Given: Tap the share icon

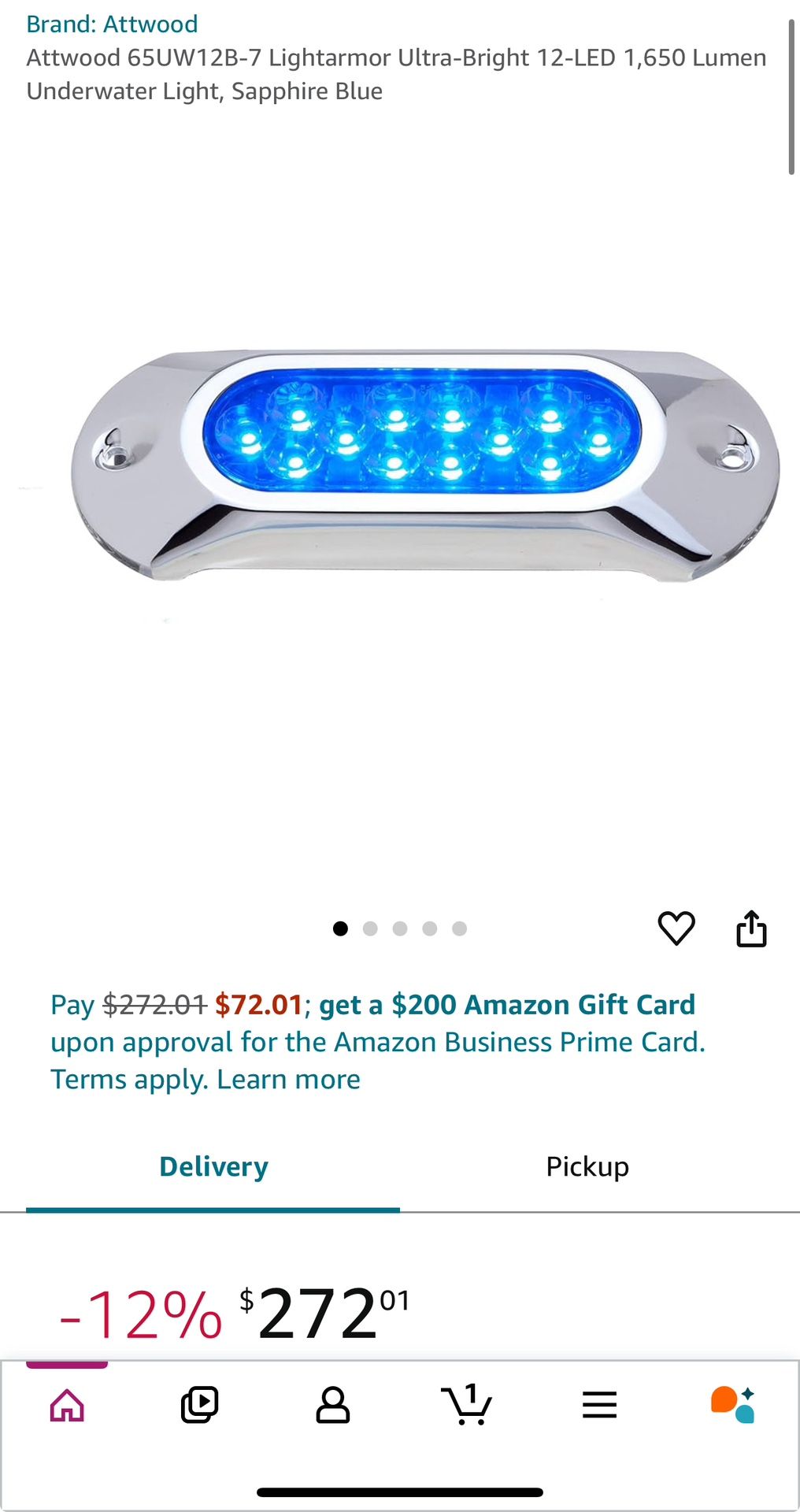Looking at the screenshot, I should pos(751,928).
